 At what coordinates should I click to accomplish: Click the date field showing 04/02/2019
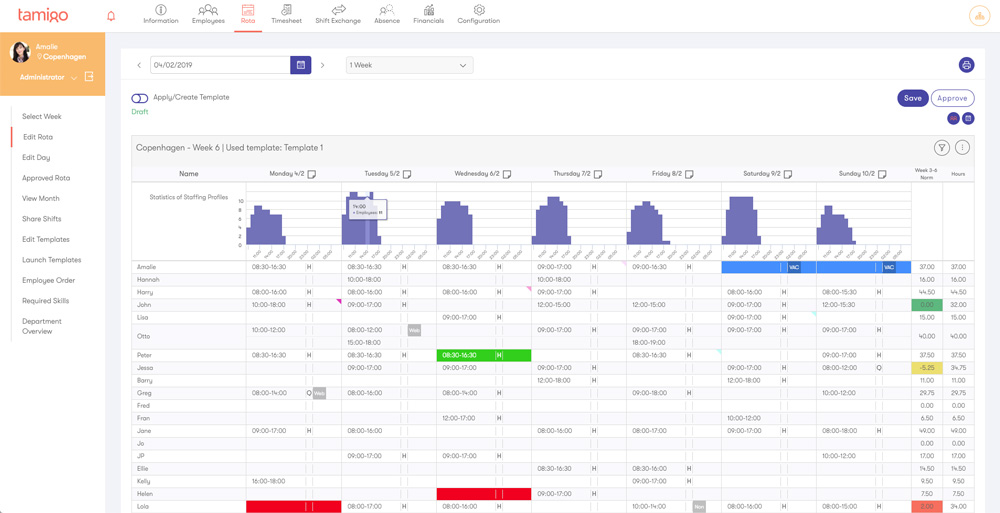click(x=220, y=65)
